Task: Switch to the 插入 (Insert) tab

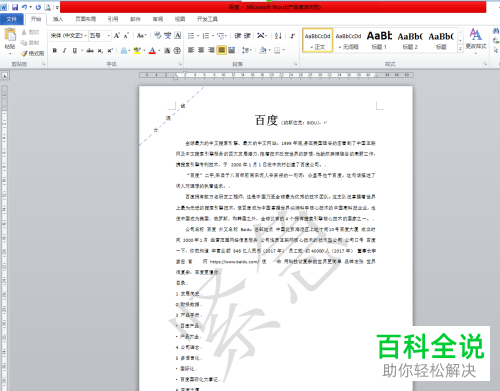Action: pos(58,19)
